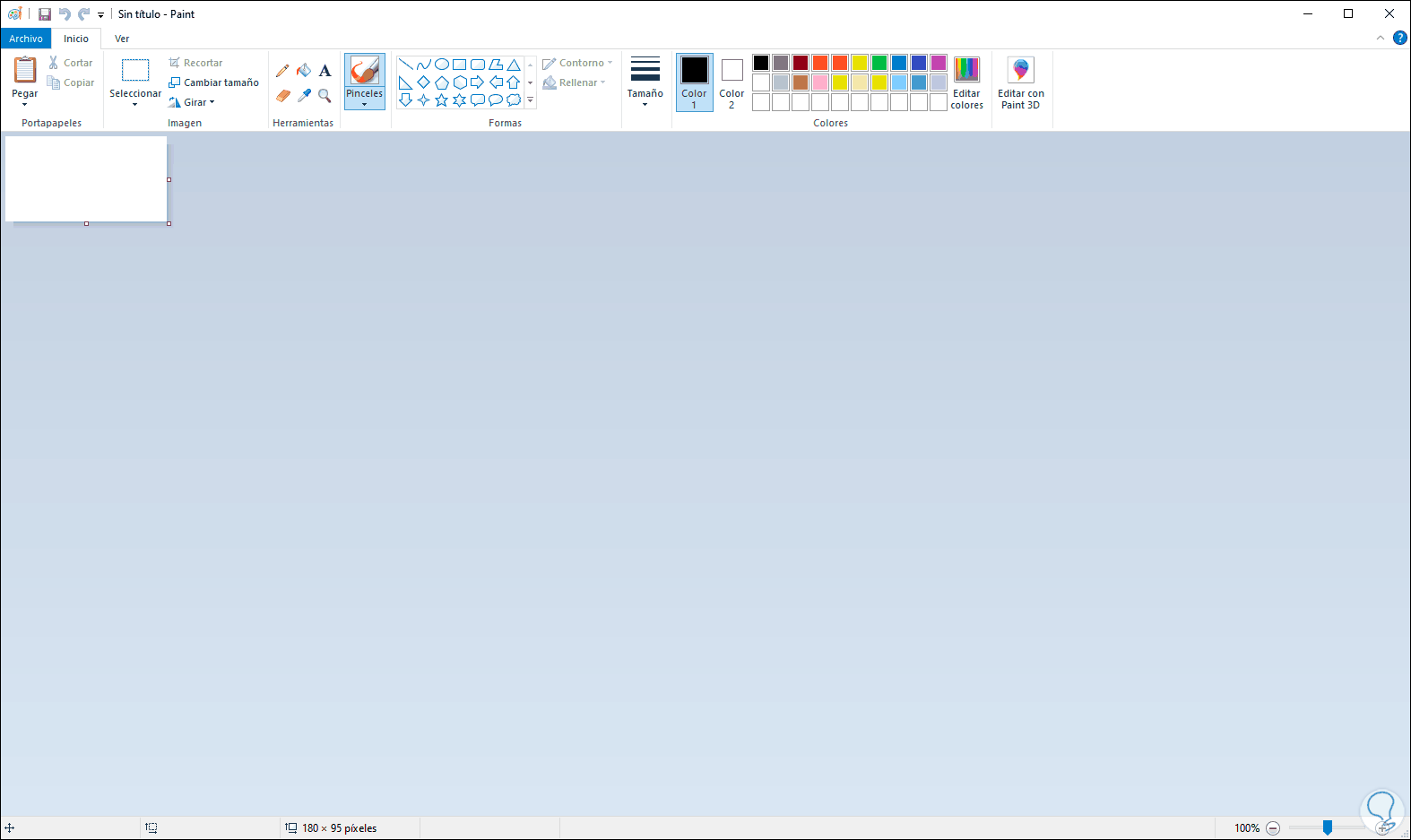Choose the Triangle shape

(x=514, y=65)
